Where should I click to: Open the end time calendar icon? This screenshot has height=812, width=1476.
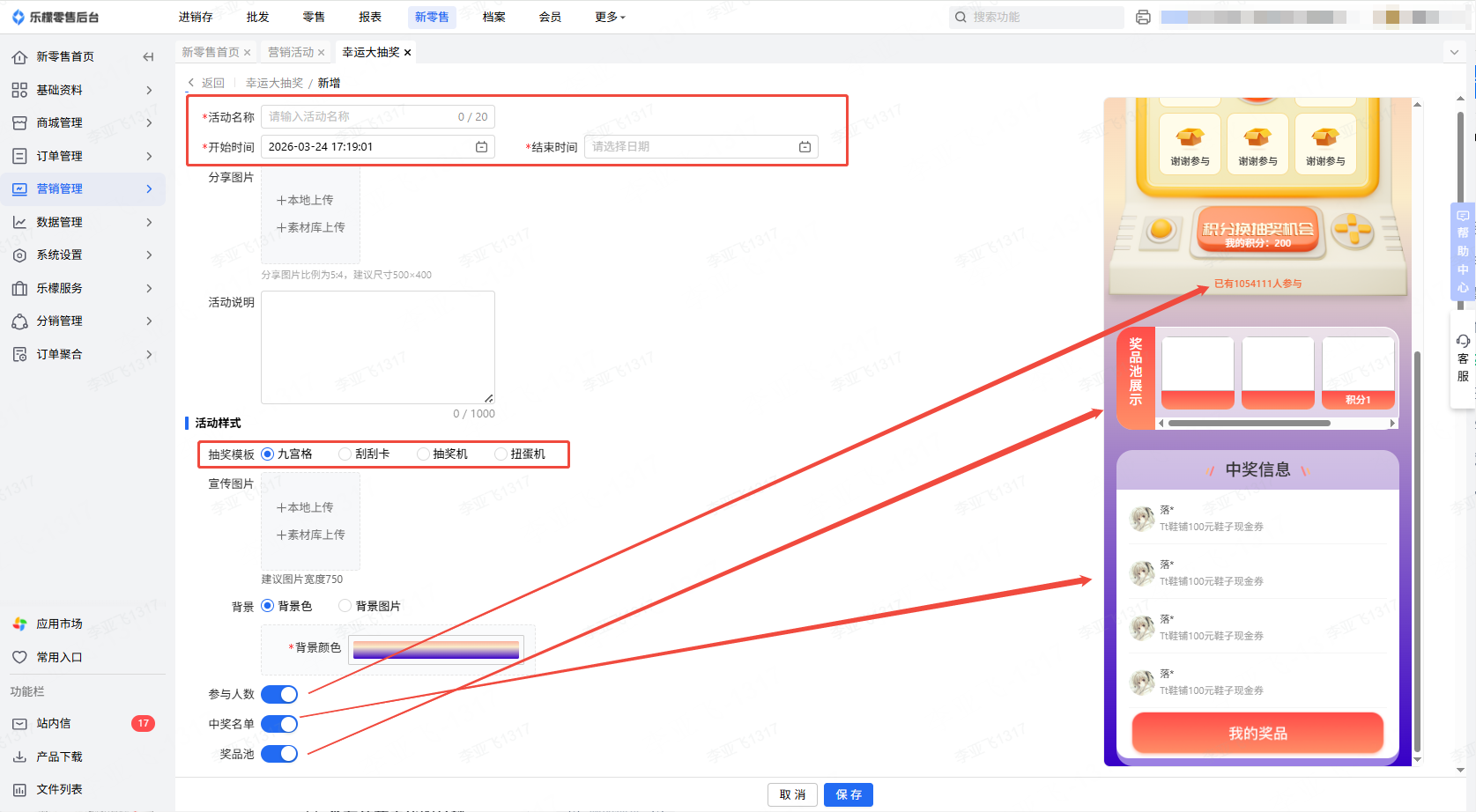point(805,147)
